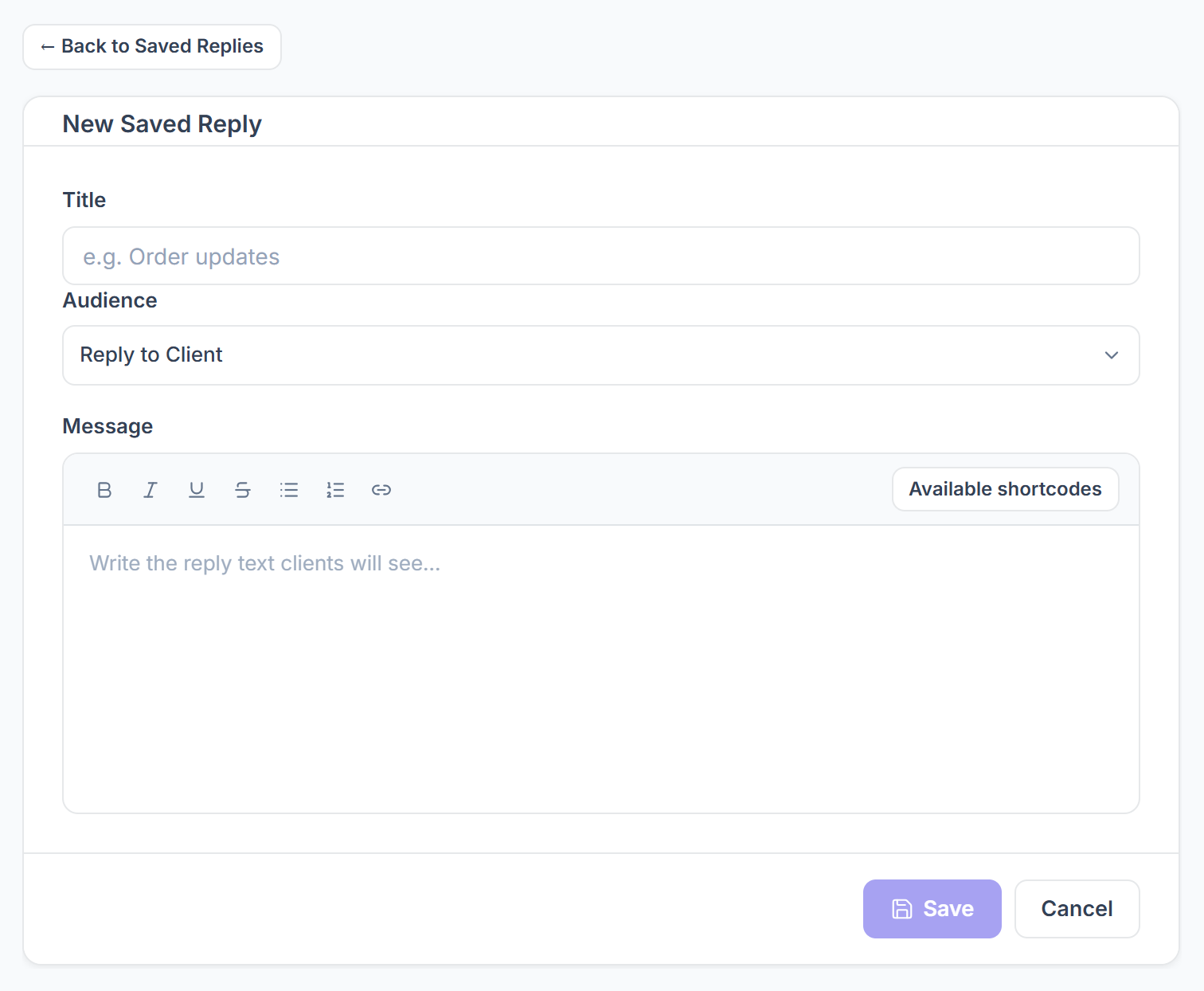
Task: Insert a numbered list
Action: coord(335,490)
